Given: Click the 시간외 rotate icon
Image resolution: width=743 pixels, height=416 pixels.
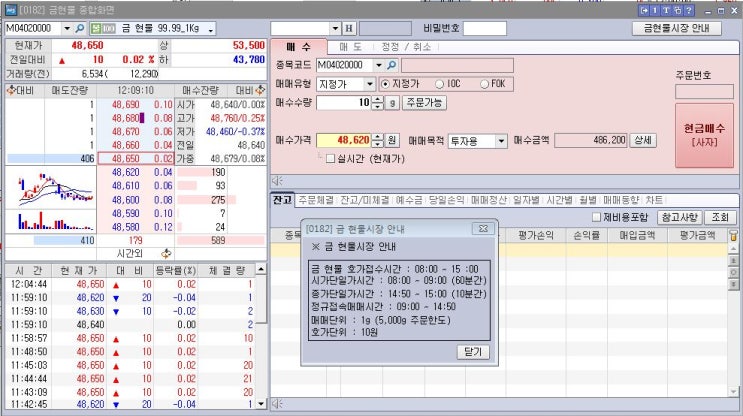Looking at the screenshot, I should pyautogui.click(x=166, y=254).
